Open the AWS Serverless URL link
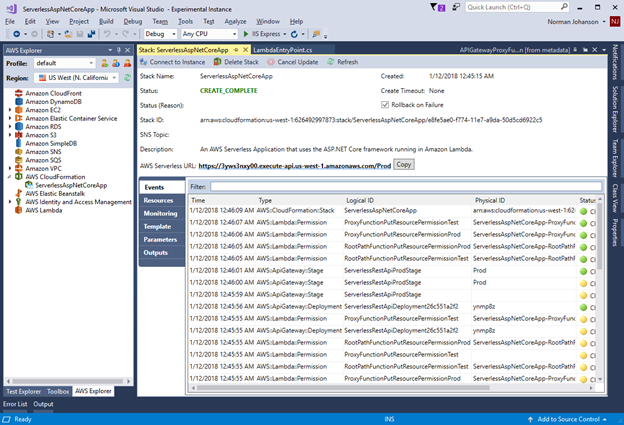 pos(294,164)
